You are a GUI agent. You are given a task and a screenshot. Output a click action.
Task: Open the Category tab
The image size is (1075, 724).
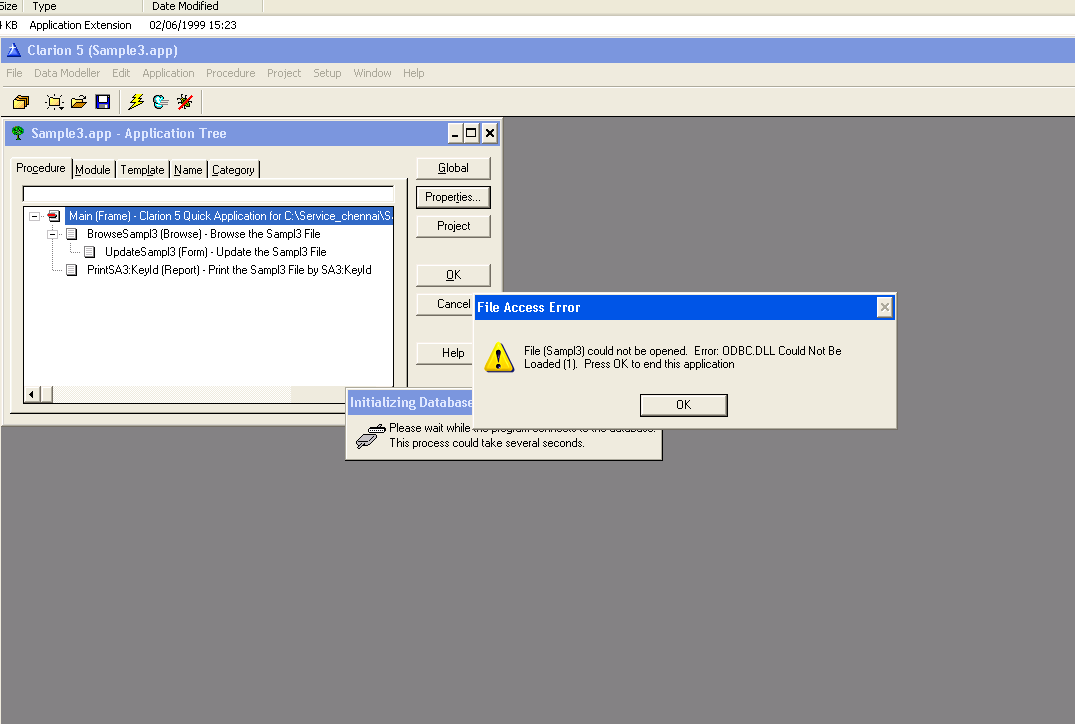pos(233,170)
